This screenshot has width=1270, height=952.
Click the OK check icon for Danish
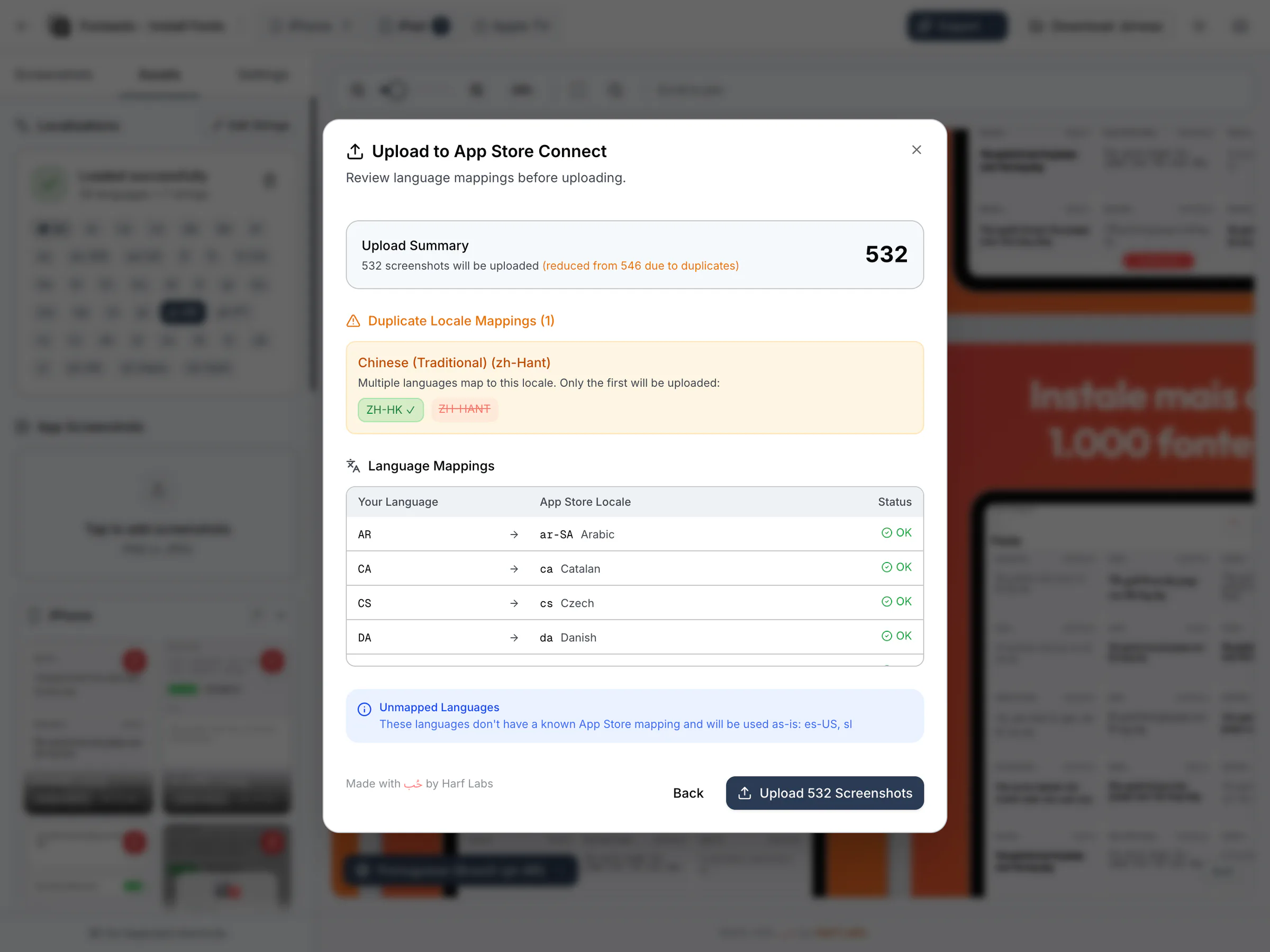click(x=886, y=636)
